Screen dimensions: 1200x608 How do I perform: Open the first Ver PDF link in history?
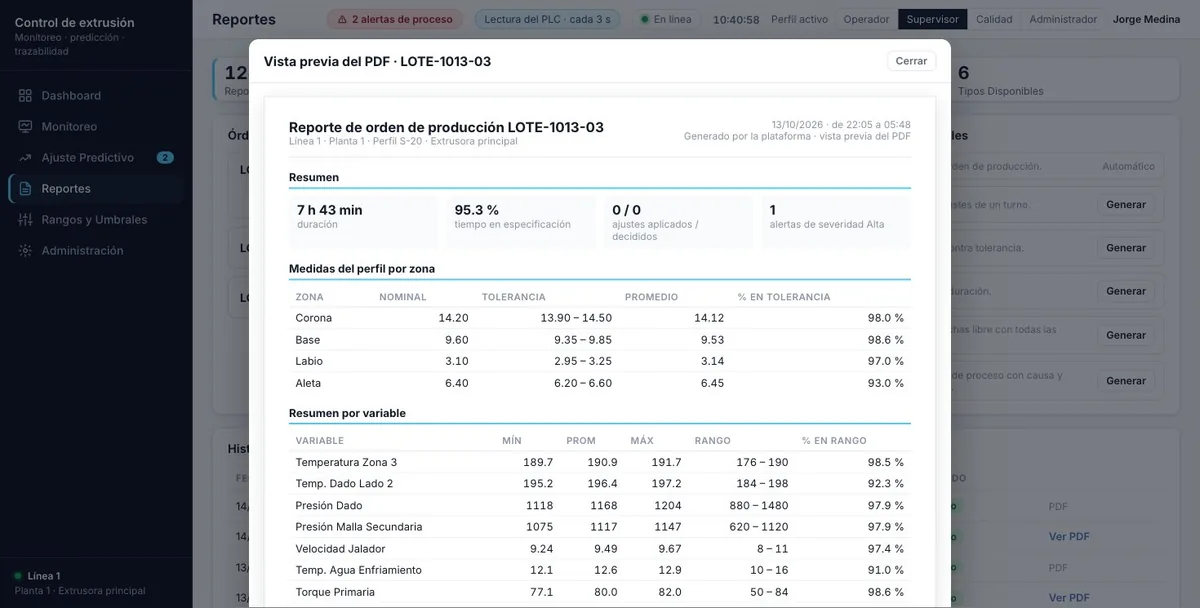coord(1069,537)
